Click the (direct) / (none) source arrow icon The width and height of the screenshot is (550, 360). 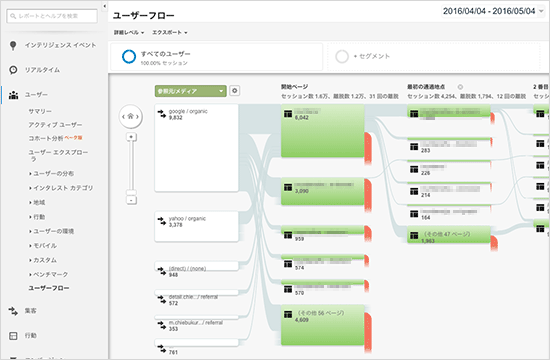[162, 271]
